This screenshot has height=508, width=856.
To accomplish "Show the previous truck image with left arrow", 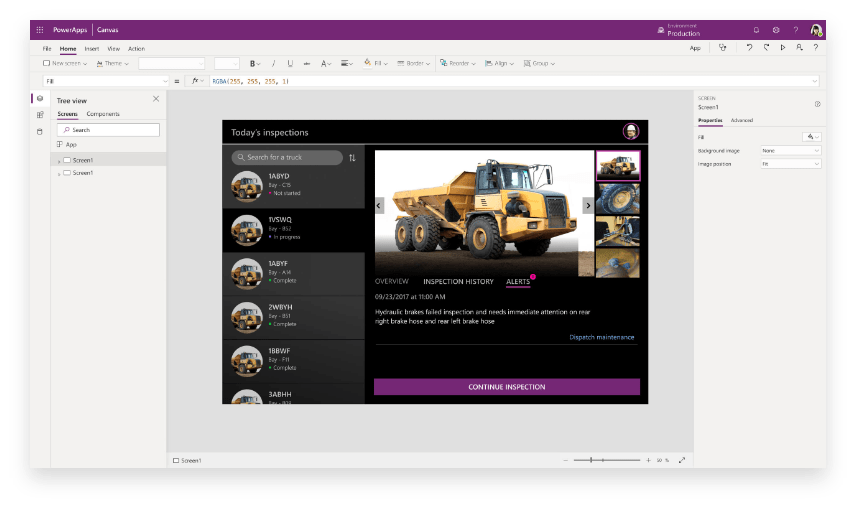I will 379,206.
